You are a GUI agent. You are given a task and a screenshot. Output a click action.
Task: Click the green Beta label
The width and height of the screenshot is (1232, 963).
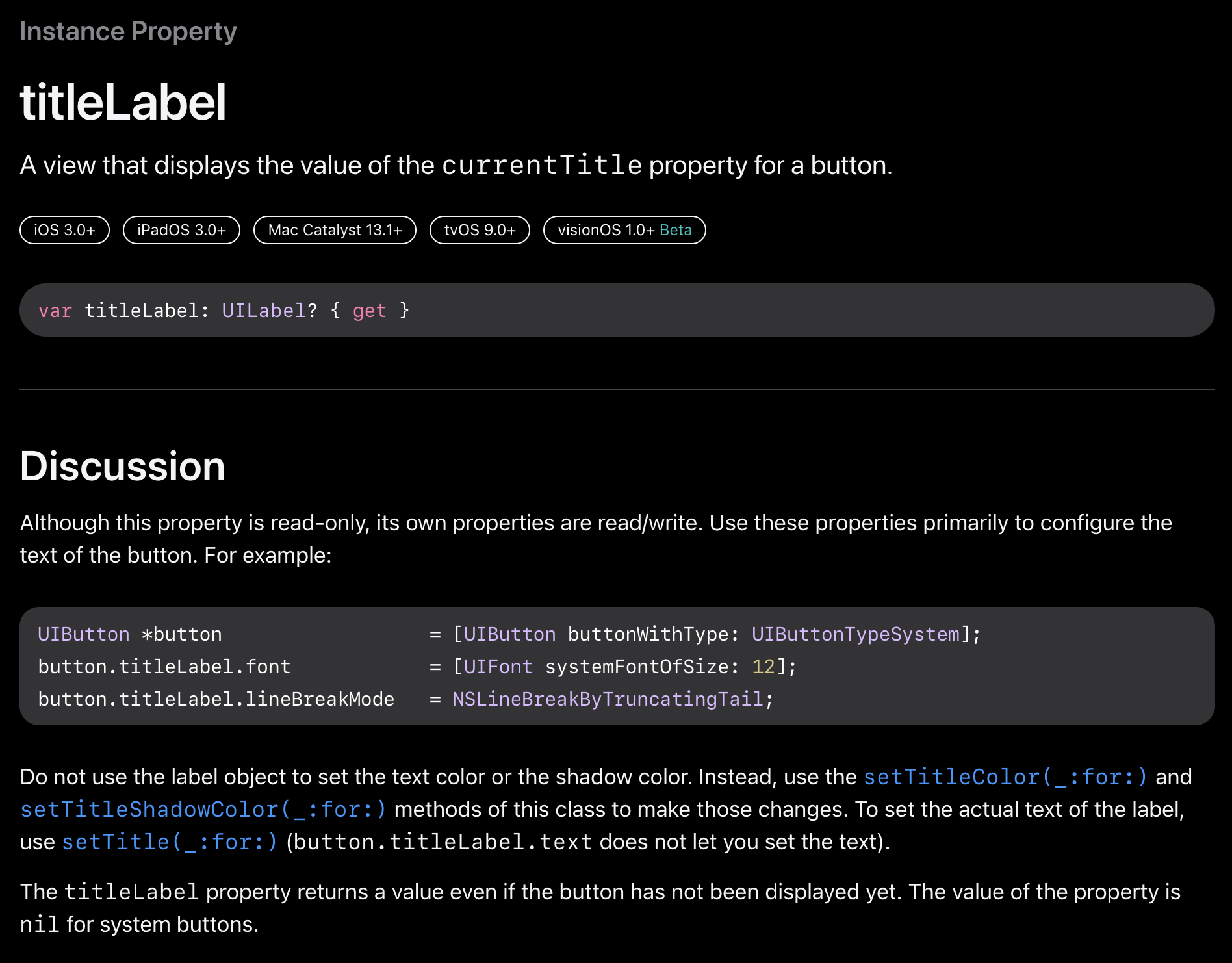pos(676,230)
